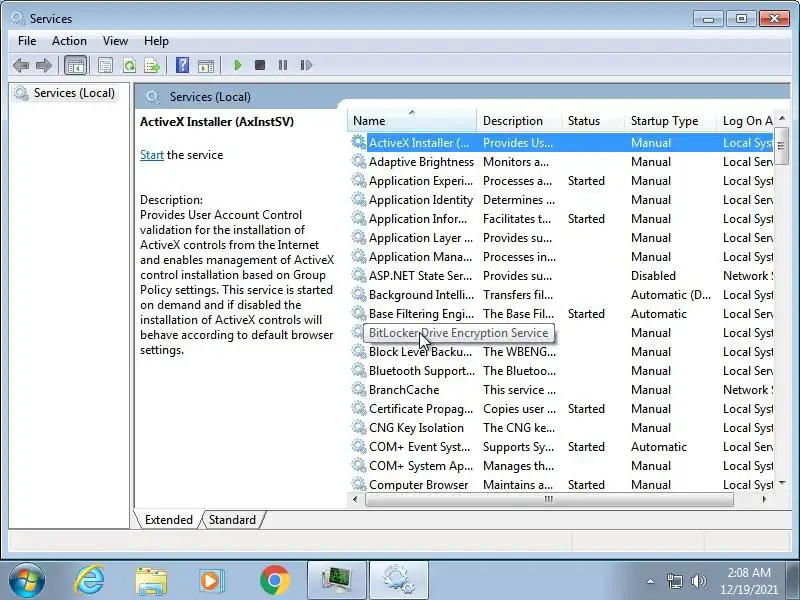Select the Certificate Propagation service
The width and height of the screenshot is (800, 600).
click(561, 409)
